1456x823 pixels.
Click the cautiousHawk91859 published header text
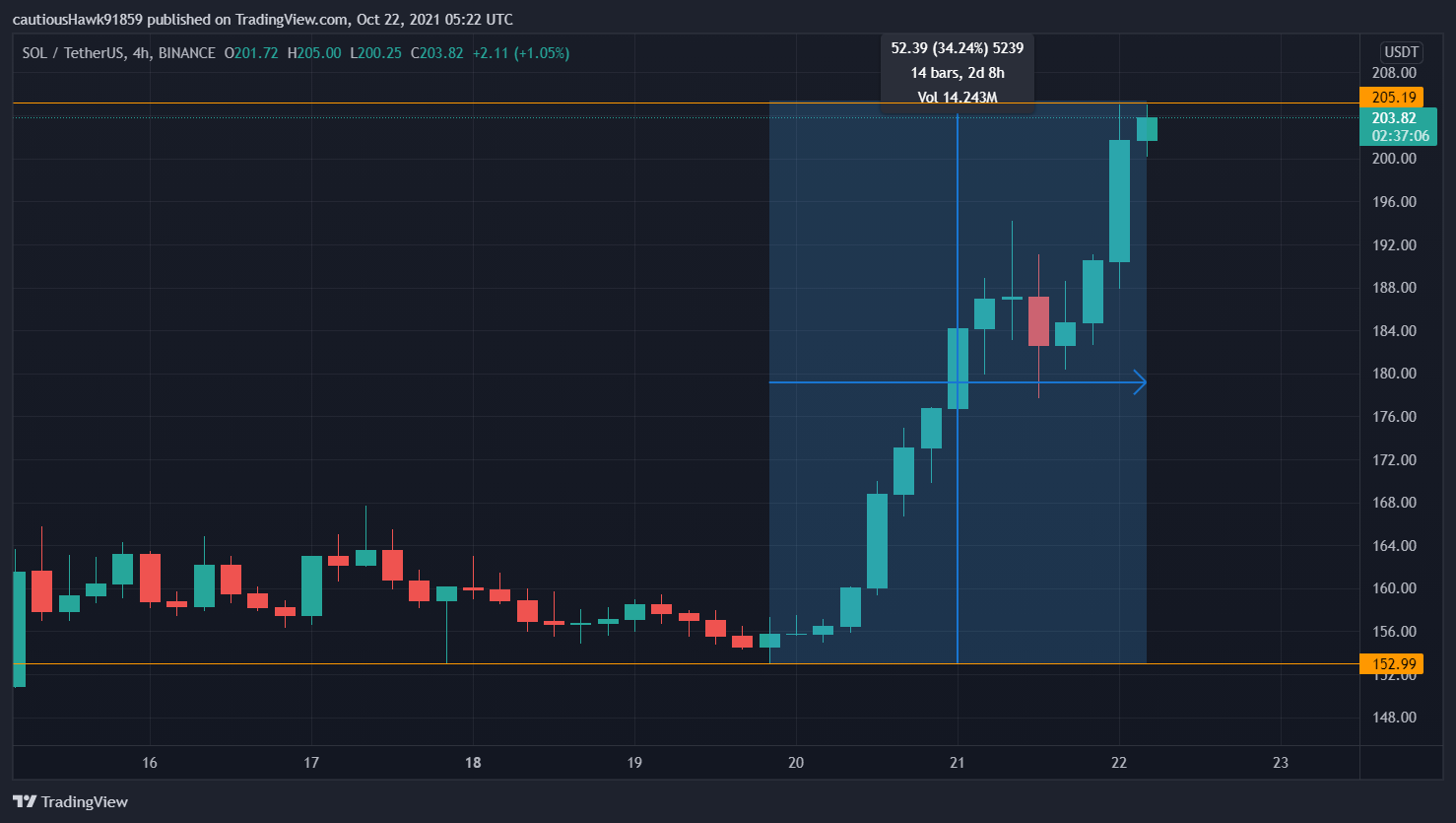(262, 20)
